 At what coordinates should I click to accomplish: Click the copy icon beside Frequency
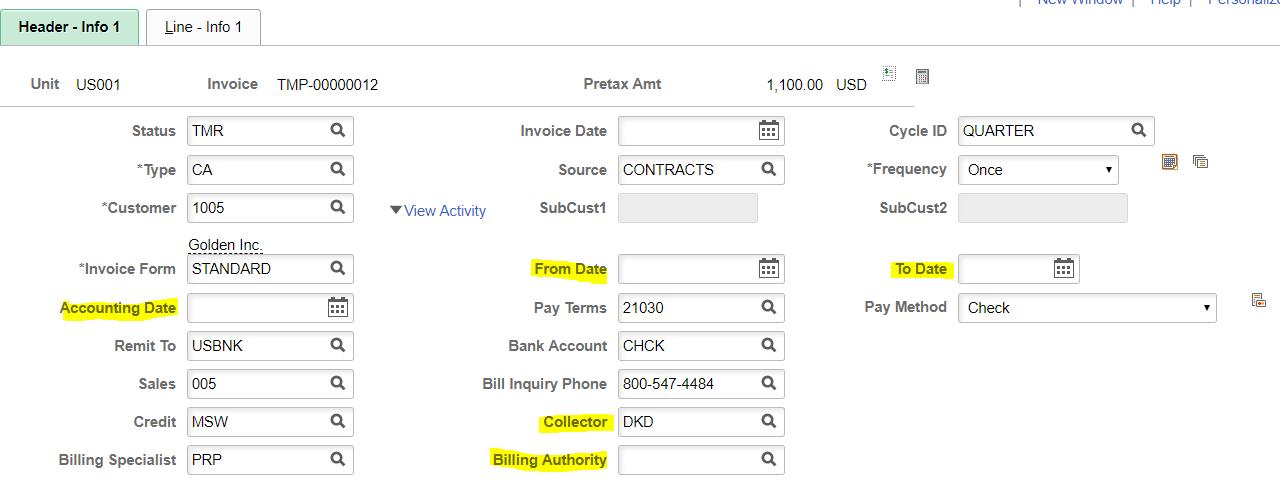1201,162
